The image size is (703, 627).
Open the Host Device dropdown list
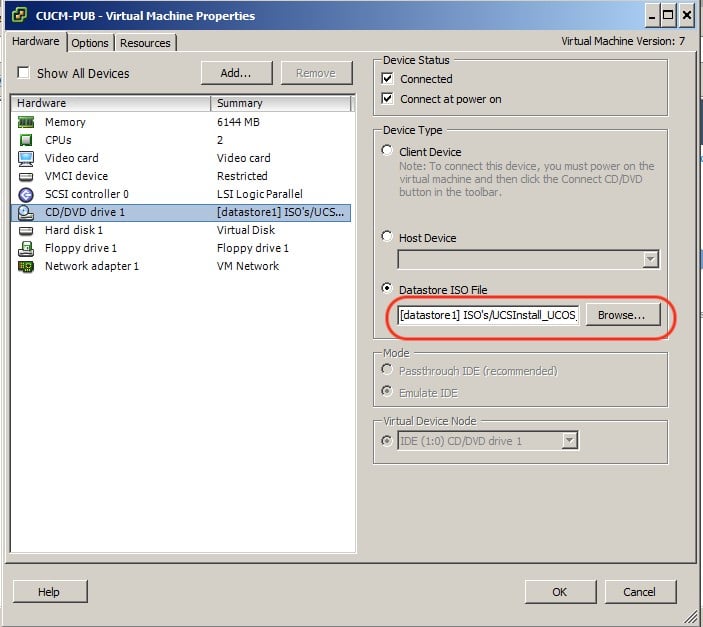click(651, 259)
